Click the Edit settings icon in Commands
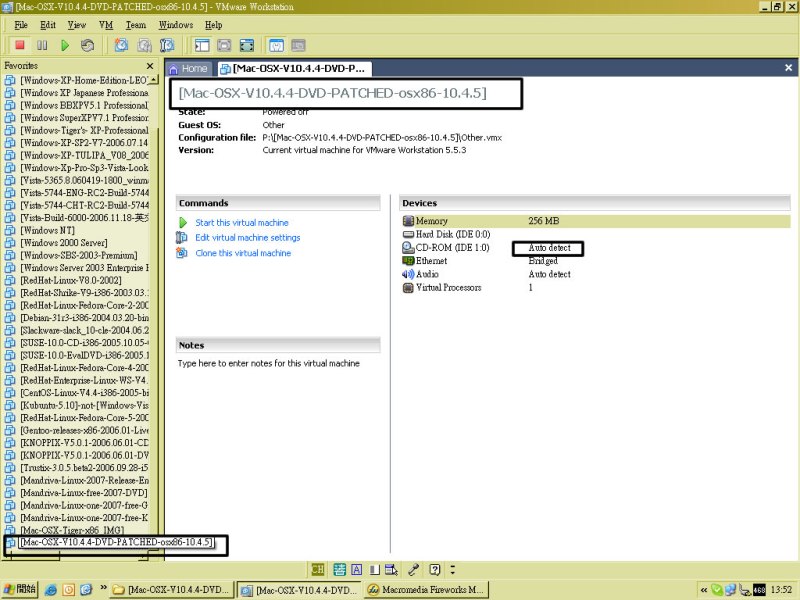 [x=182, y=238]
